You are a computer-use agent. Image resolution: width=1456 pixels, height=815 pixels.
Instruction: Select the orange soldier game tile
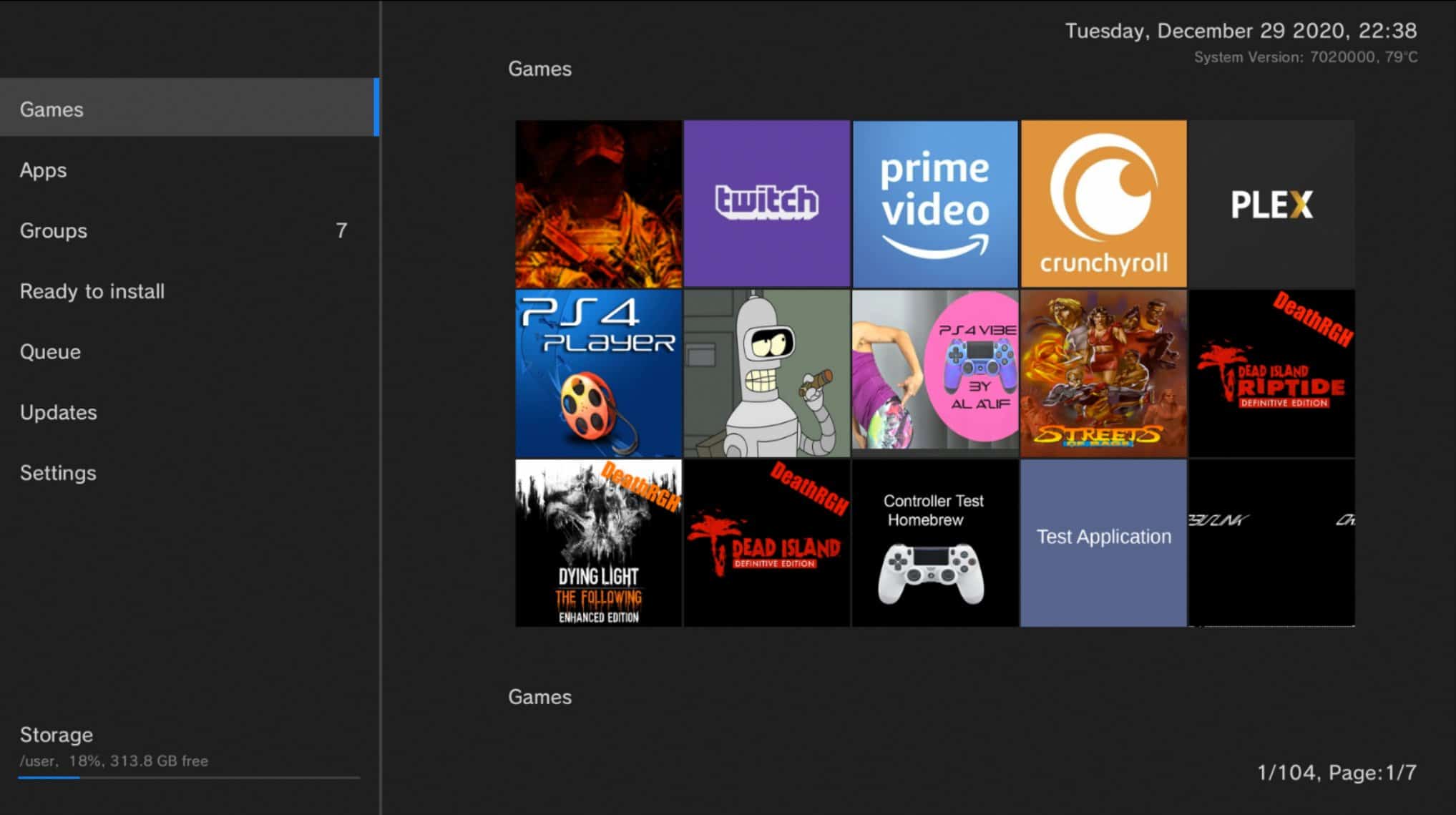(598, 204)
